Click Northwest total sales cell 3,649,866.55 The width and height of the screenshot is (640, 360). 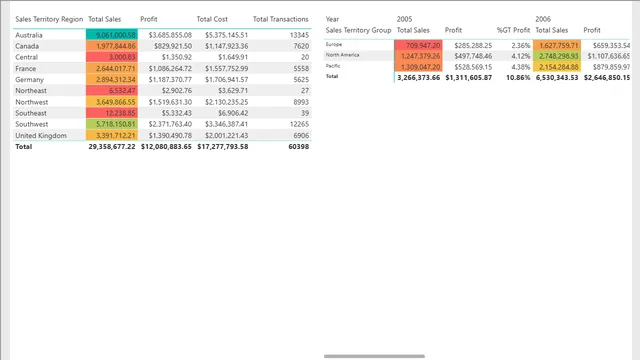[112, 102]
